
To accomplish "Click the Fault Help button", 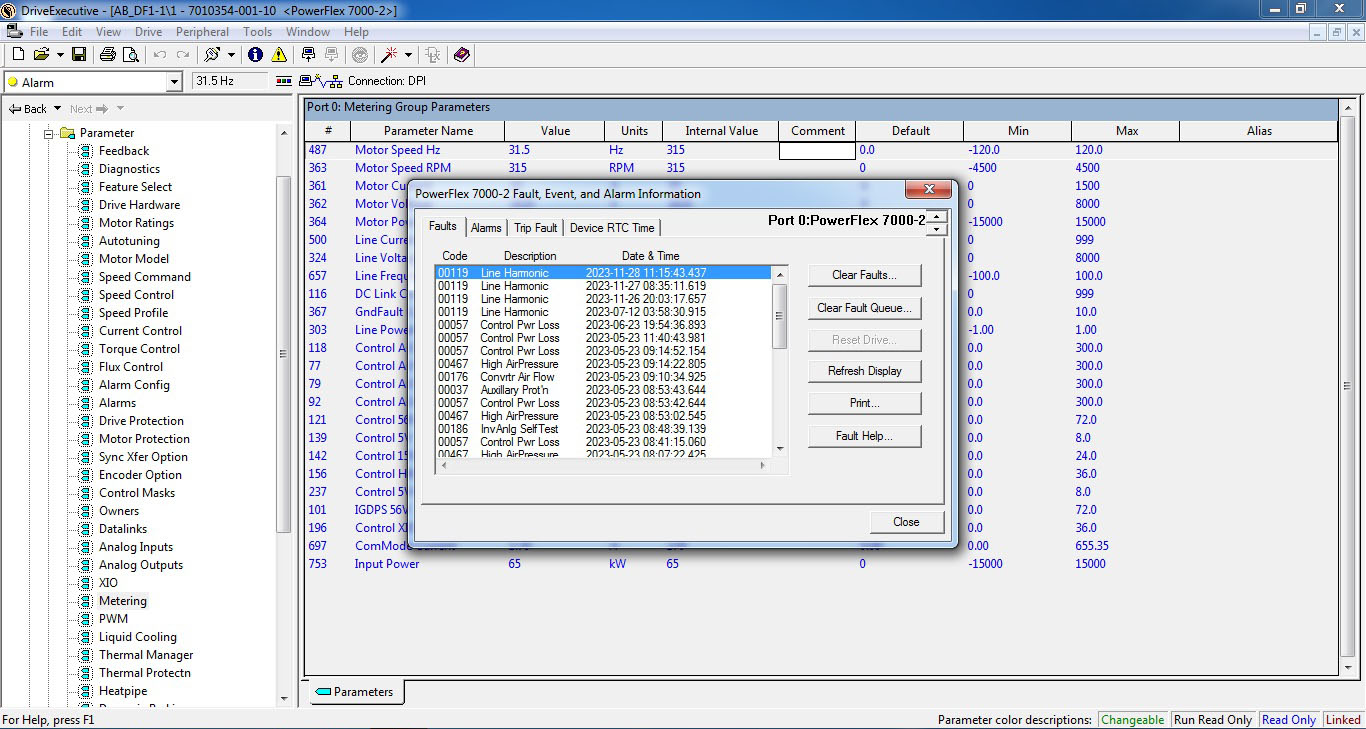I will [864, 436].
